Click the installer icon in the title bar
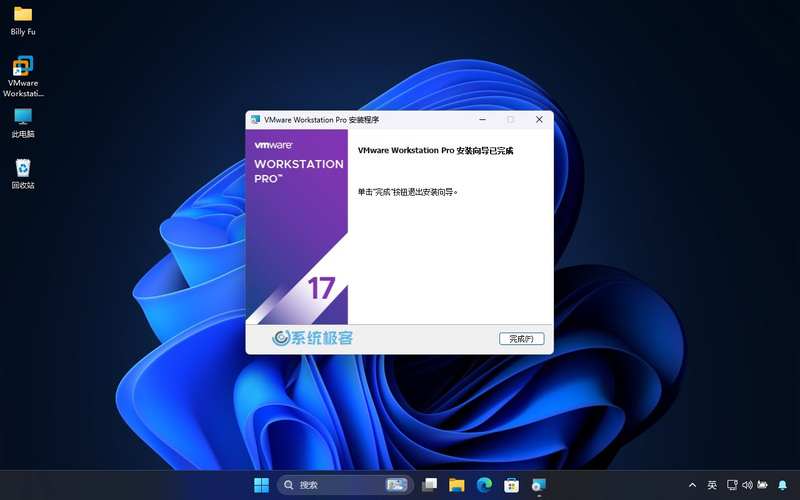The width and height of the screenshot is (800, 500). click(256, 120)
